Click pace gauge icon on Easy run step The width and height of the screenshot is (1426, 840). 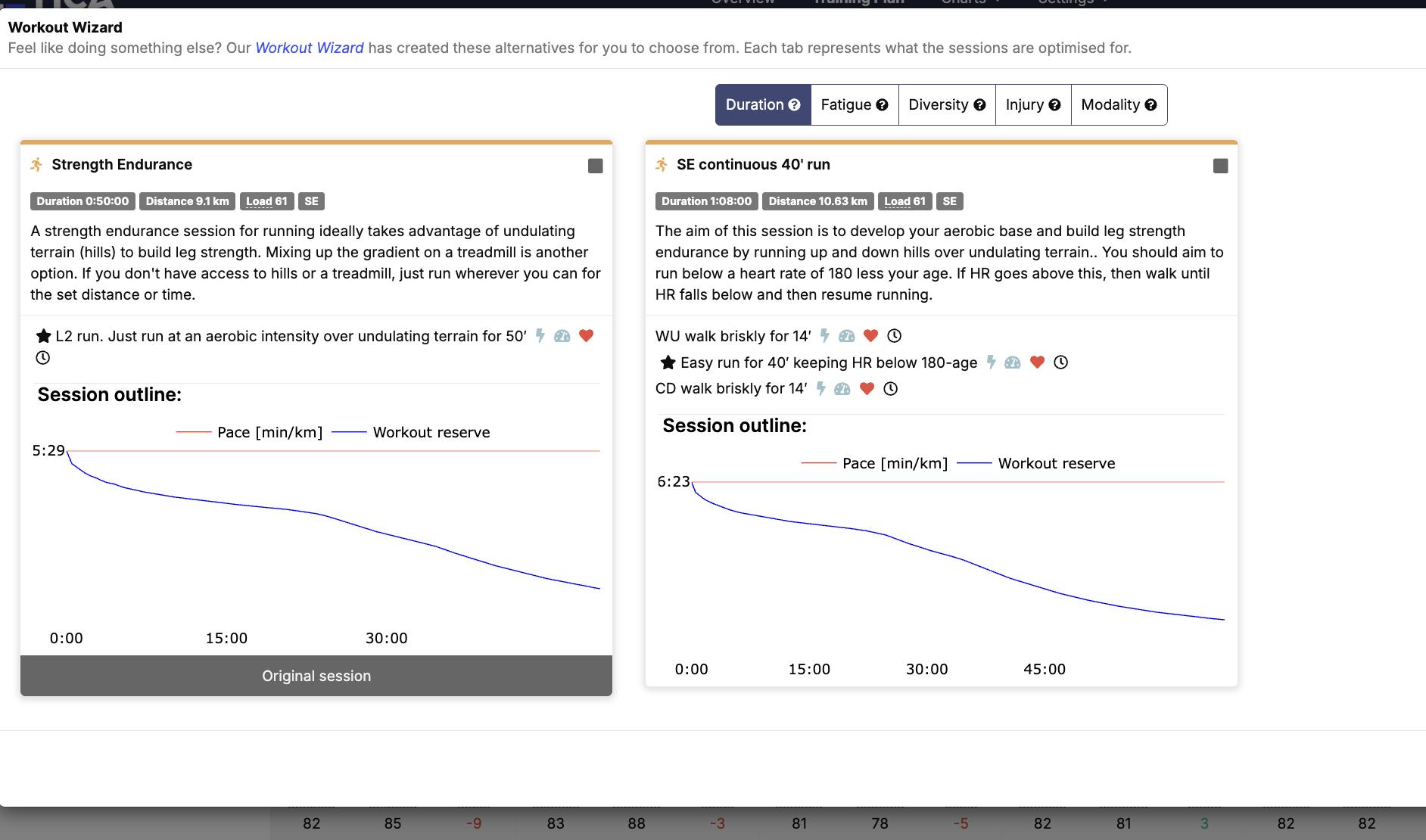pos(1013,362)
